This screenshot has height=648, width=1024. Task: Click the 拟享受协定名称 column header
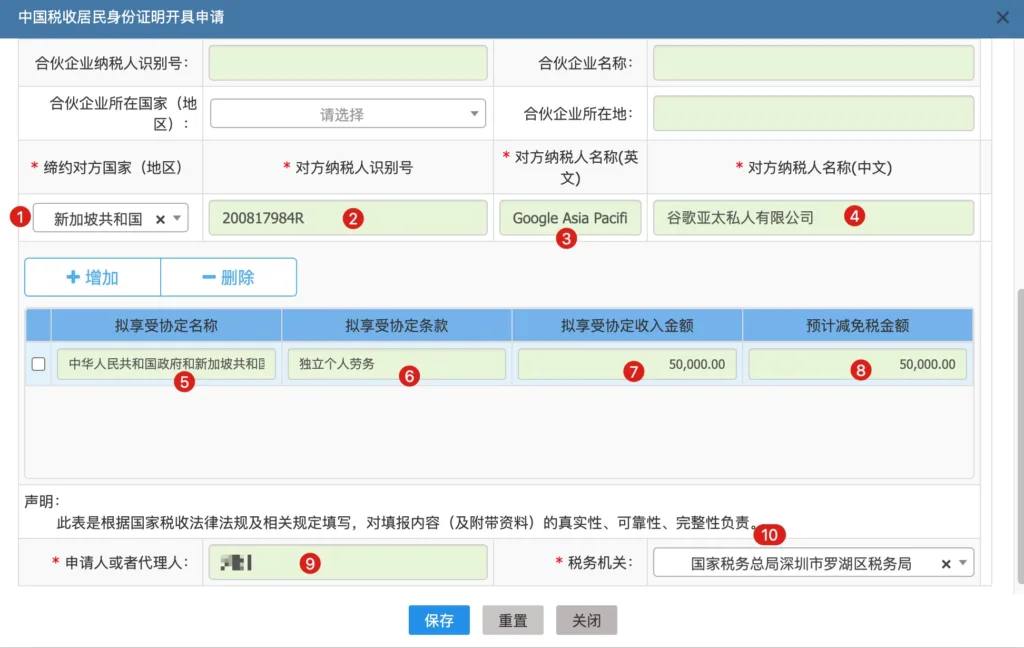(166, 325)
